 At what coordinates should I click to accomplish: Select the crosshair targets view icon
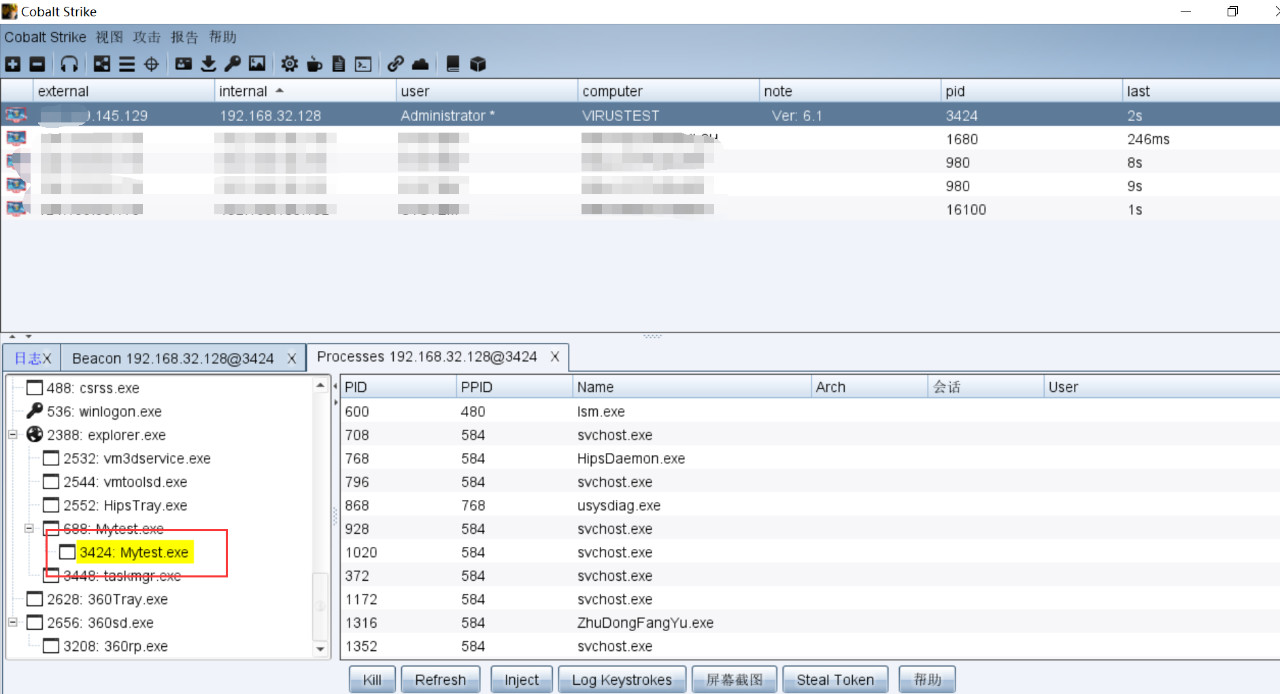[152, 64]
